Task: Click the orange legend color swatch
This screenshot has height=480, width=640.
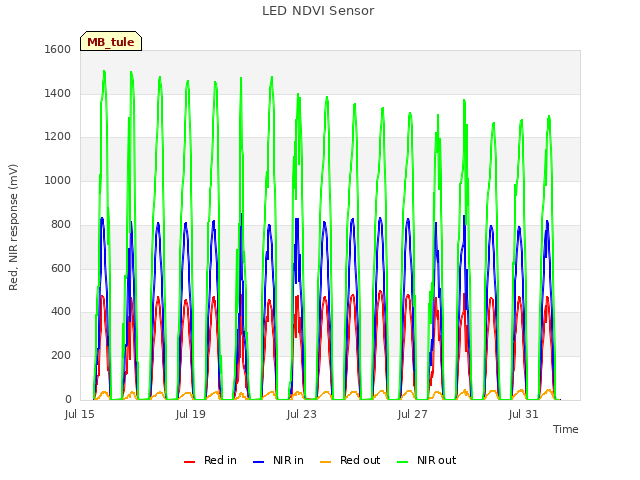Action: pos(325,462)
